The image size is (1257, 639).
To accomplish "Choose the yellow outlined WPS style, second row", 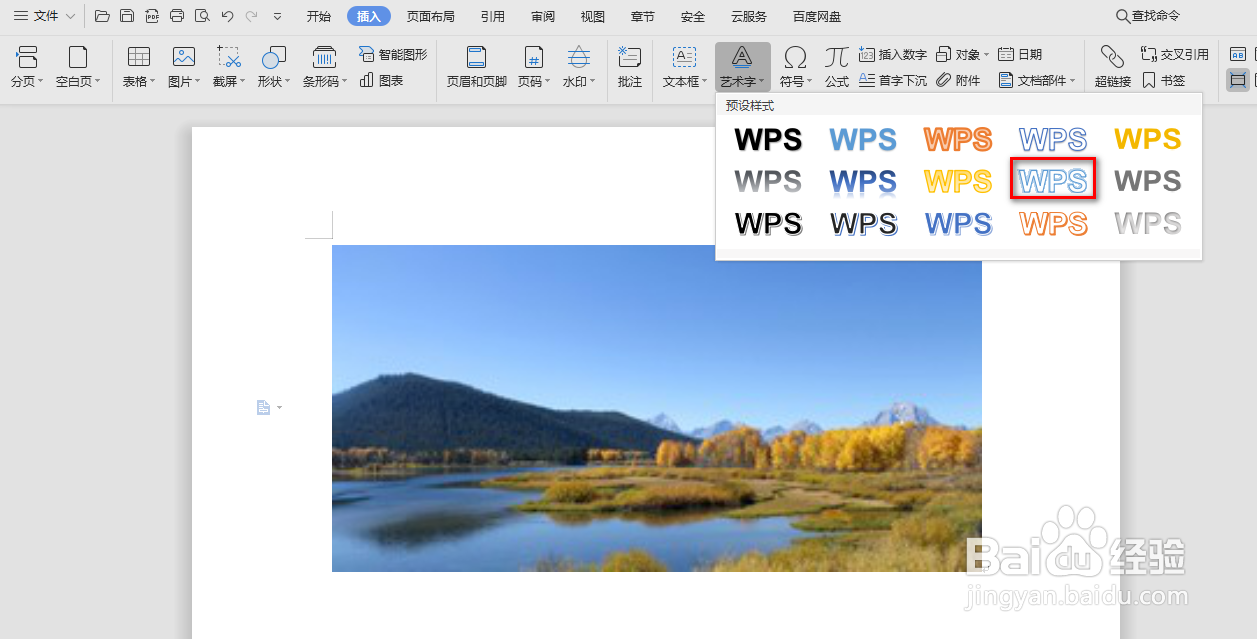I will click(958, 181).
